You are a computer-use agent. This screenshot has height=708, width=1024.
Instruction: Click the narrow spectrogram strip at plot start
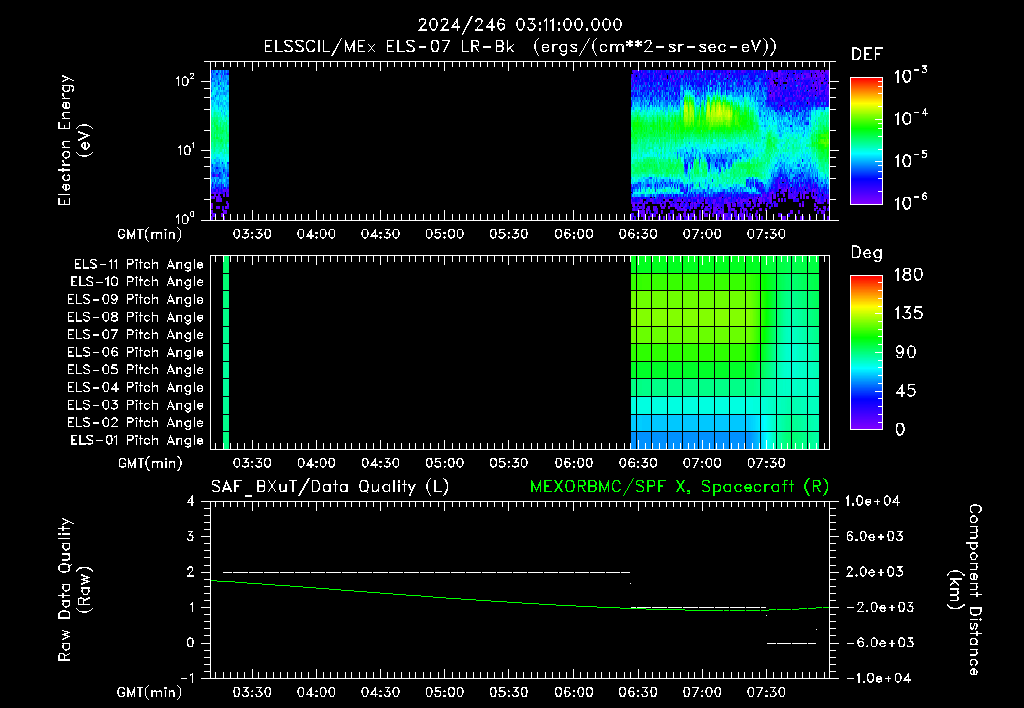(219, 143)
